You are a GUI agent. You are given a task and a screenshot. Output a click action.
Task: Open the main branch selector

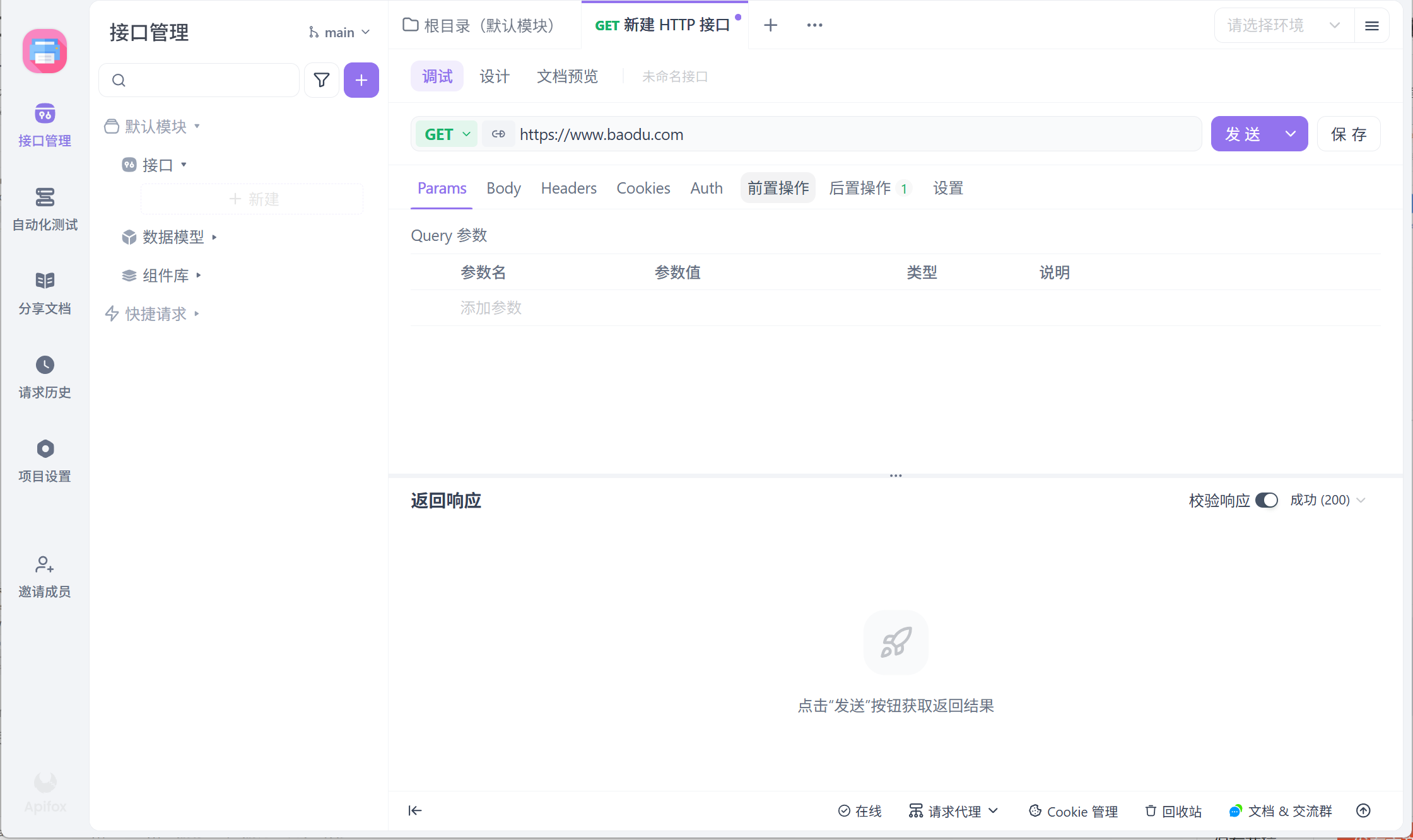pos(339,32)
